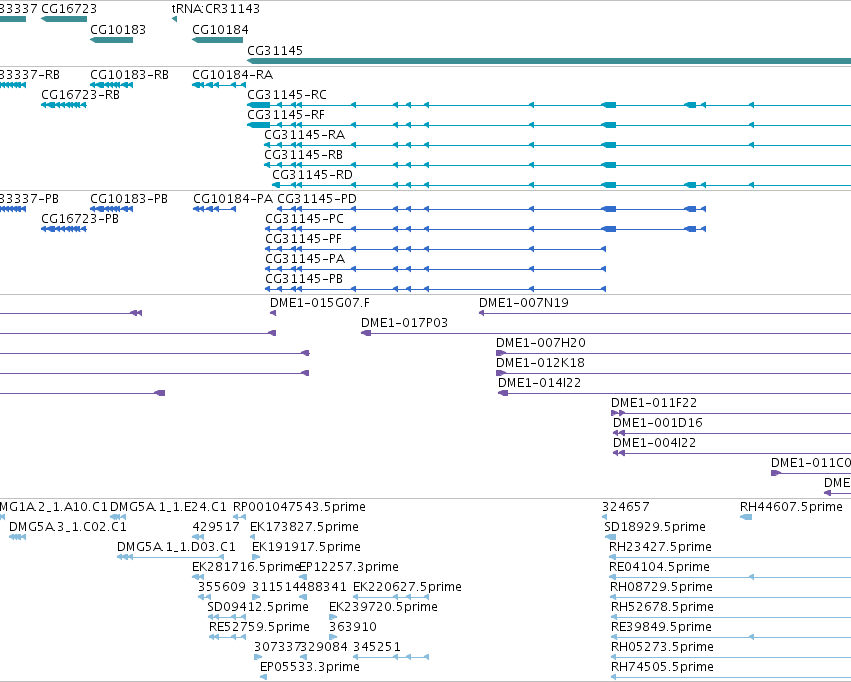Click the RP001047543.5prime EST label

[x=299, y=507]
